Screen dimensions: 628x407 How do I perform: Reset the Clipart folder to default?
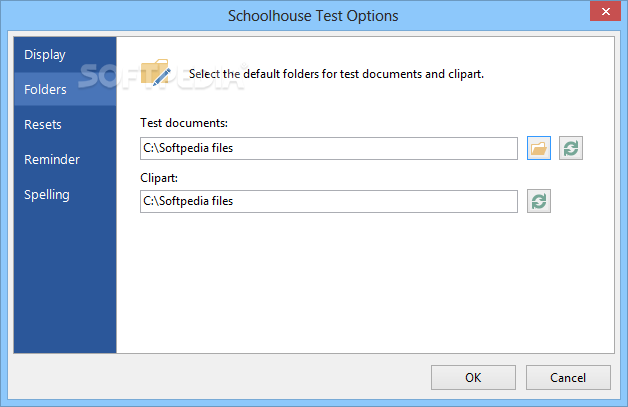[539, 201]
